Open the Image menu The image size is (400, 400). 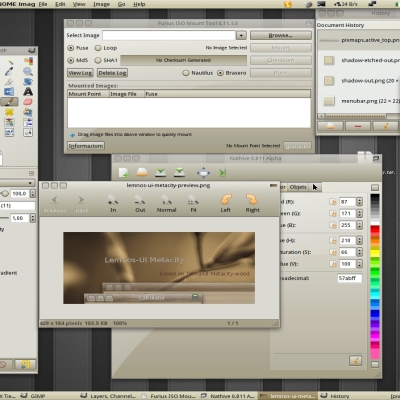pyautogui.click(x=101, y=4)
